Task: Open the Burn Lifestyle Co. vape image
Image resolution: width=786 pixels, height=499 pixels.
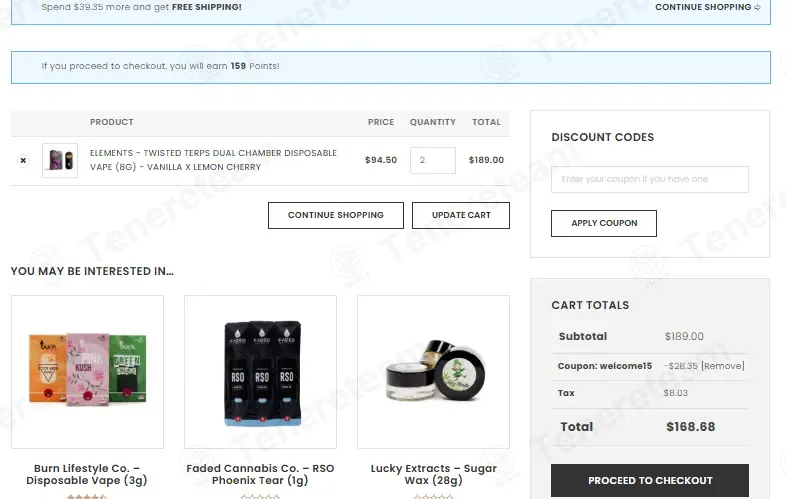Action: coord(87,372)
